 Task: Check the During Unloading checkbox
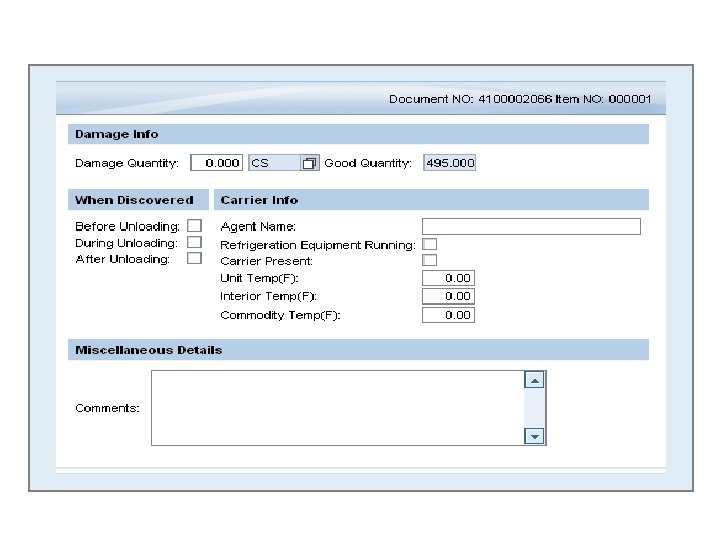[x=194, y=242]
